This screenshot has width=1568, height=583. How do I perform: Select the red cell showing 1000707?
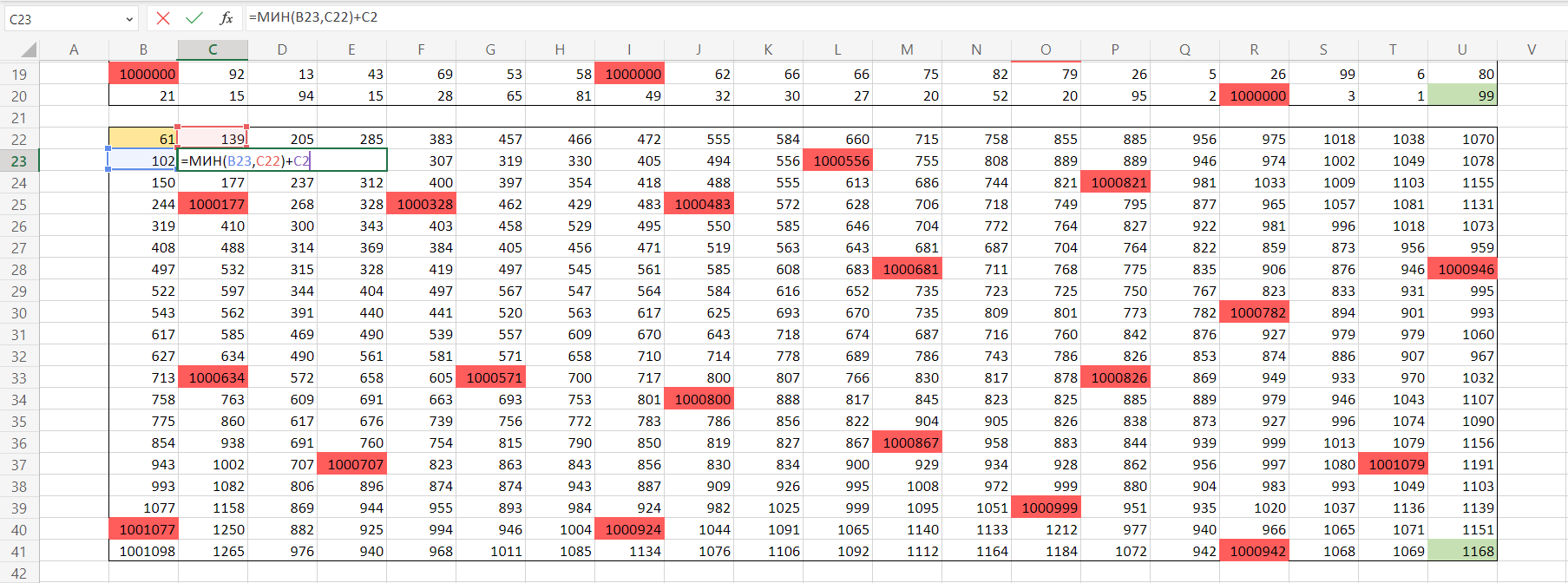351,464
